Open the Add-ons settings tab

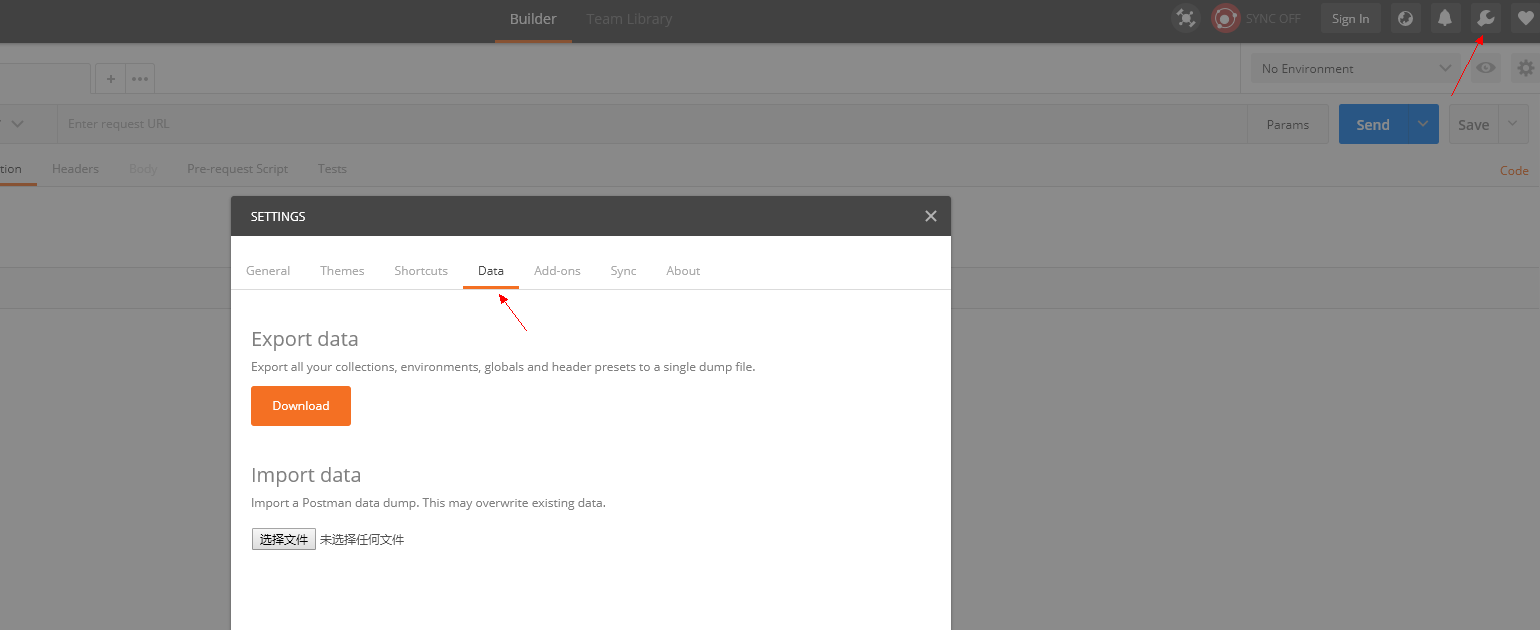click(557, 271)
